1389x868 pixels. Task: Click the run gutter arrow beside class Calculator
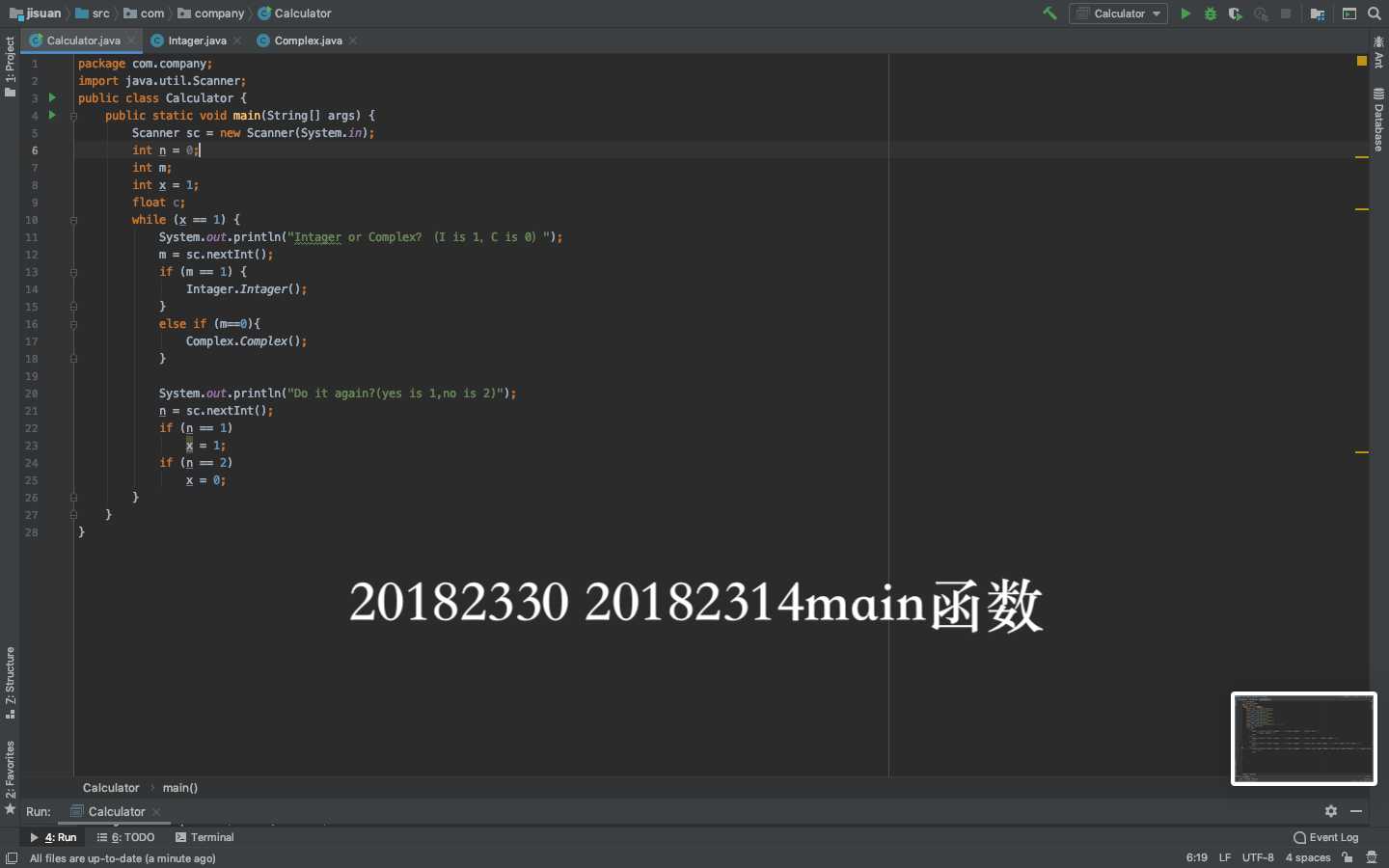coord(52,97)
